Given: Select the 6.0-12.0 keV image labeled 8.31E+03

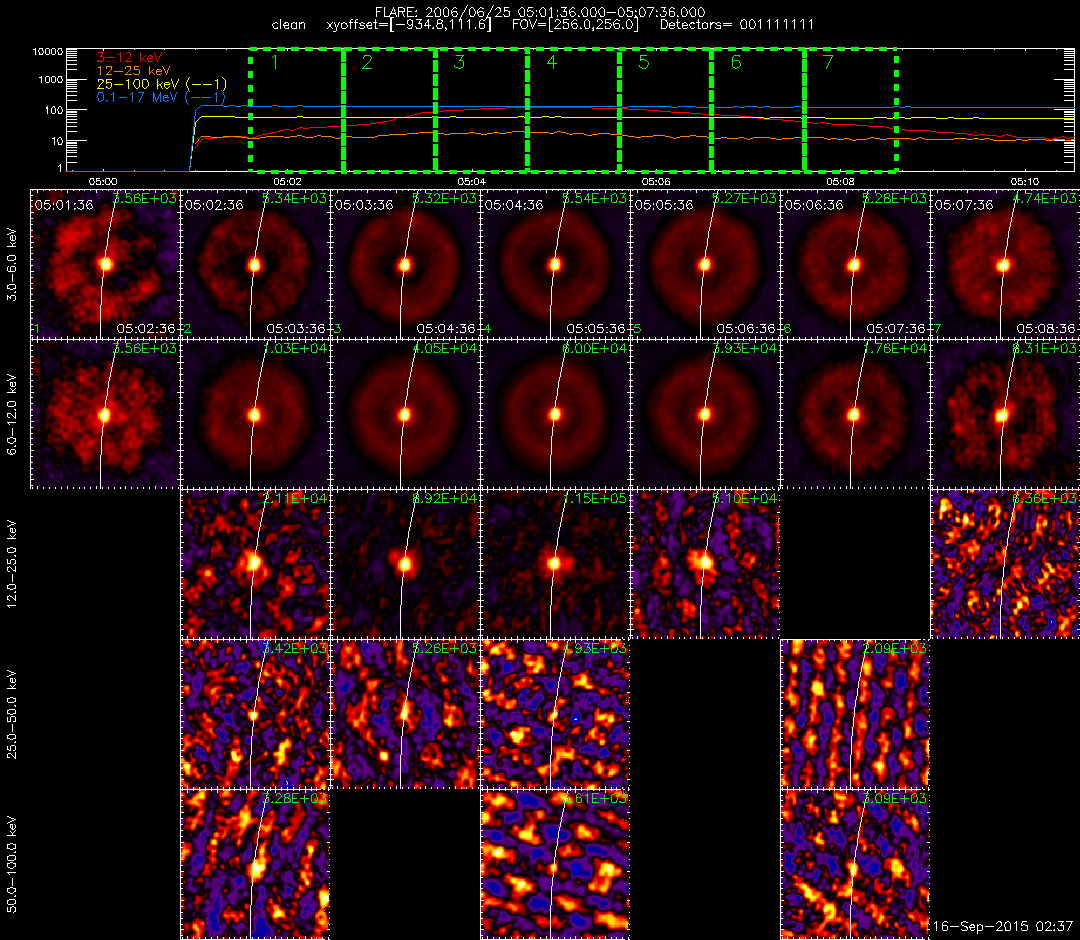Looking at the screenshot, I should [x=1005, y=414].
